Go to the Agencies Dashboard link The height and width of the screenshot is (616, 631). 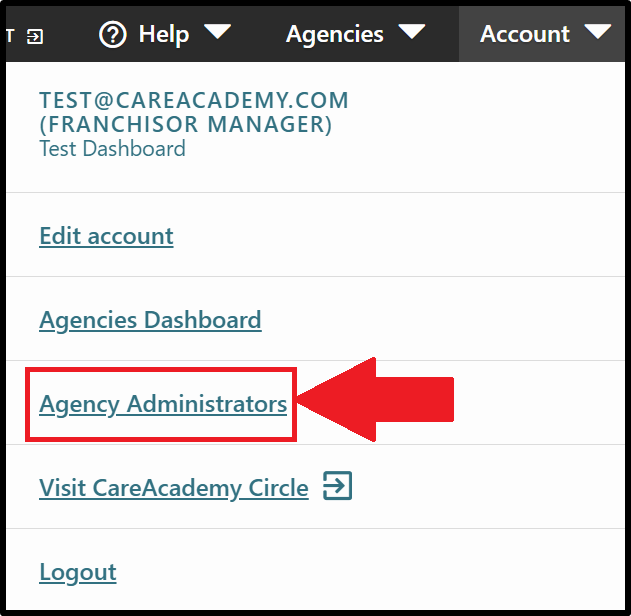150,321
